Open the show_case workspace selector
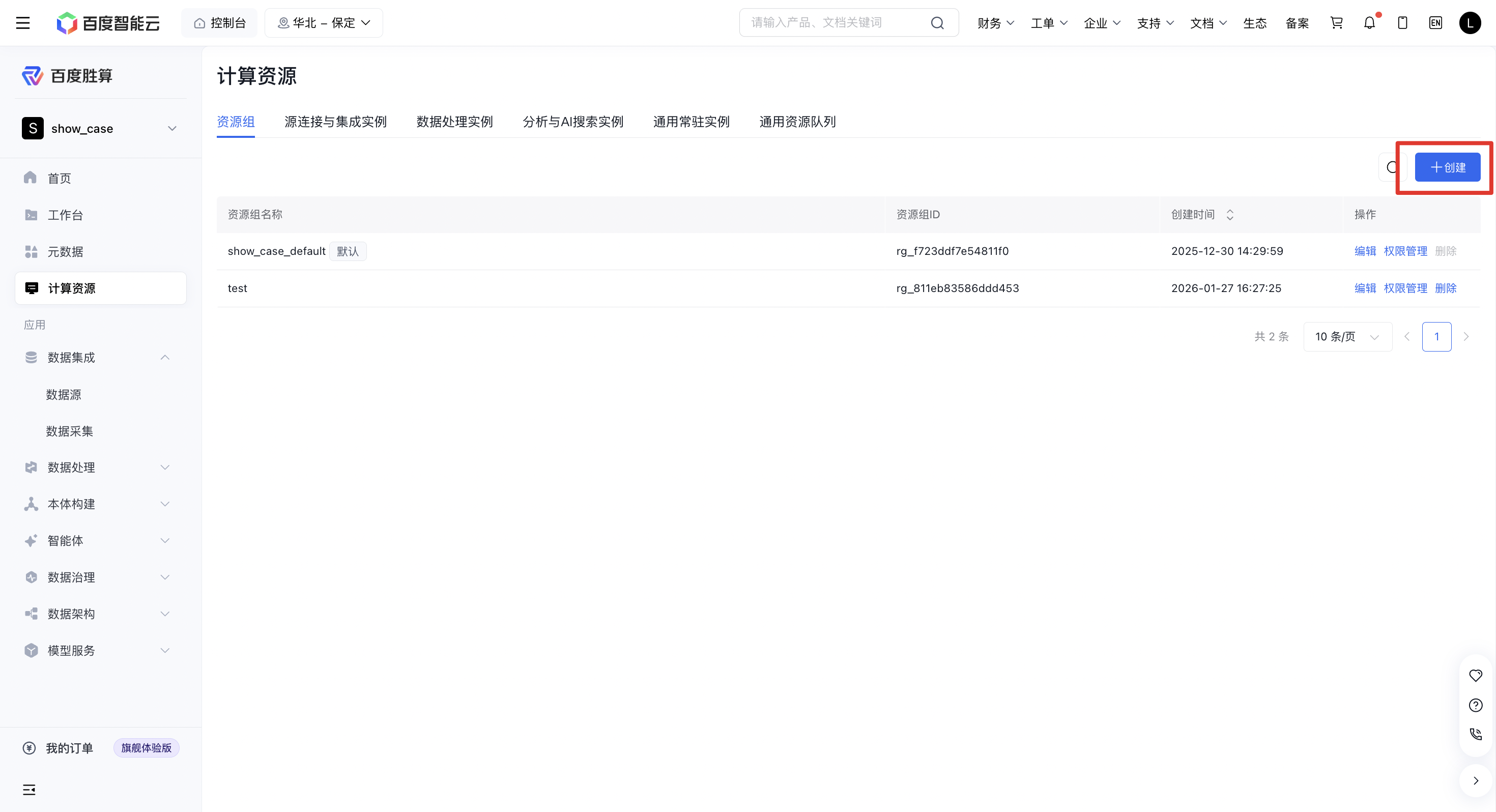1496x812 pixels. click(100, 128)
